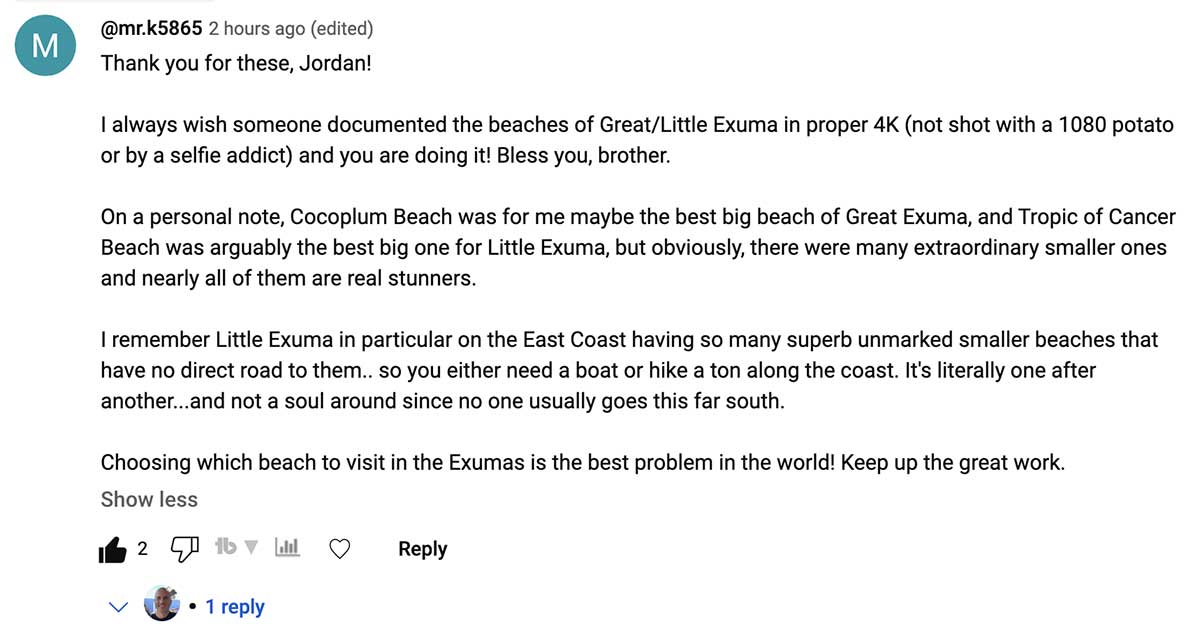Viewport: 1200px width, 638px height.
Task: Open the teal M profile avatar
Action: pos(47,46)
